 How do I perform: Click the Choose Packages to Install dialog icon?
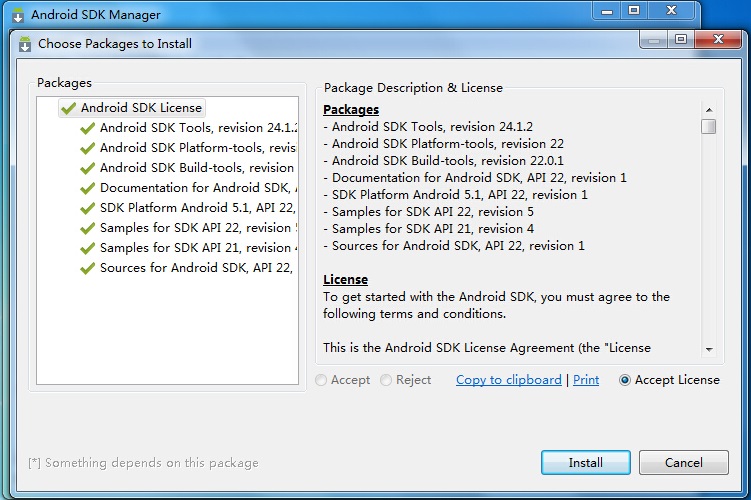(x=25, y=44)
